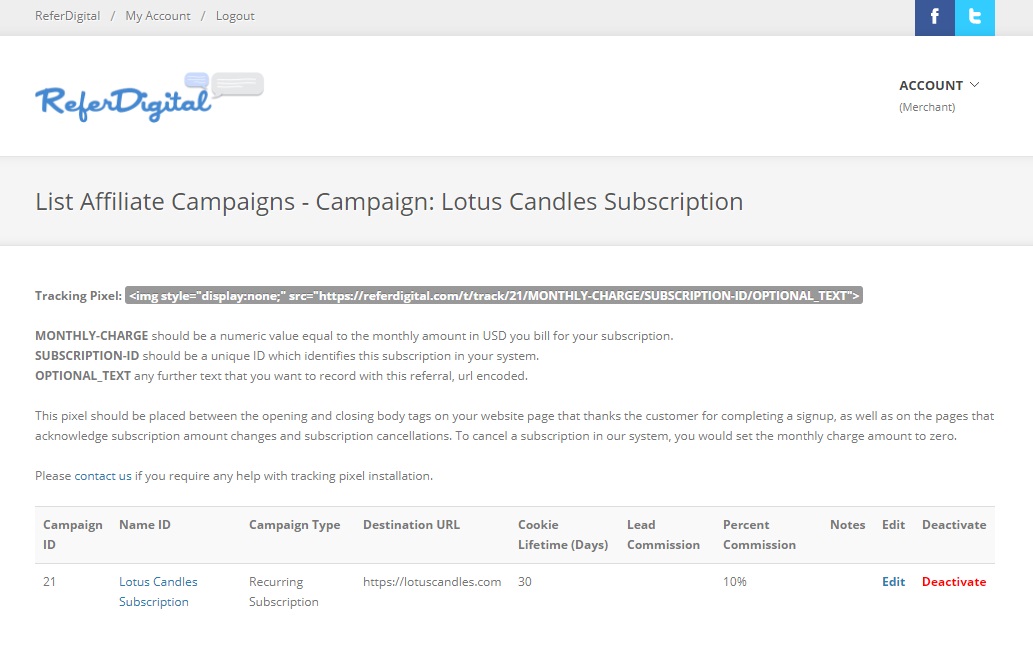This screenshot has height=660, width=1033.
Task: Click the Notes column header
Action: coord(847,525)
